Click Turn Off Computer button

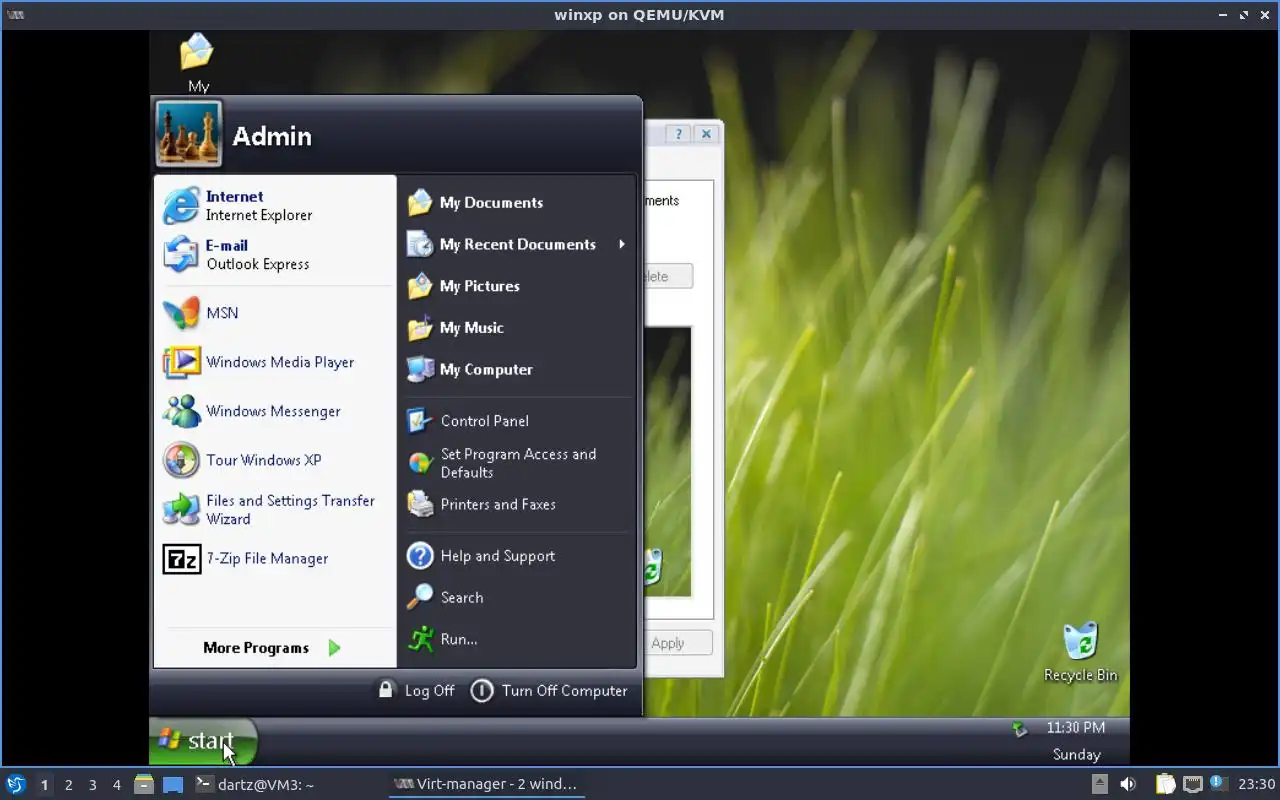[549, 690]
